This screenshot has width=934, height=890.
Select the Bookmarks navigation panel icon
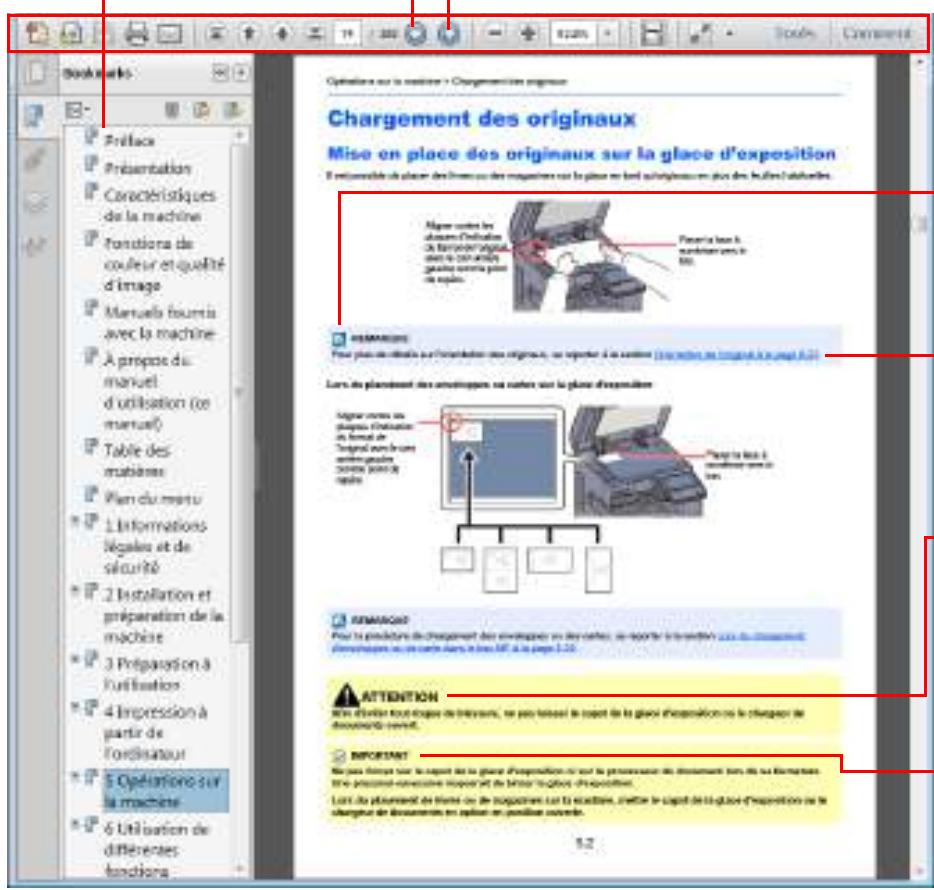pos(36,116)
